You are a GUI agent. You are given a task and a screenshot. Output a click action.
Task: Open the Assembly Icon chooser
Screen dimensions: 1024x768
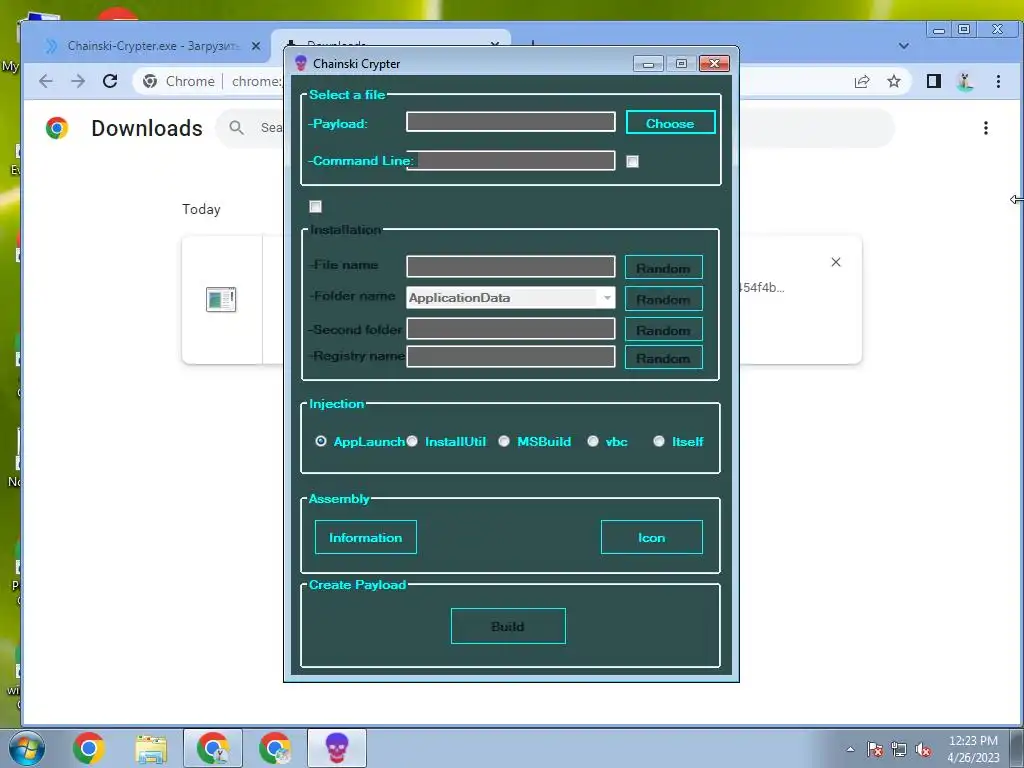[x=652, y=537]
